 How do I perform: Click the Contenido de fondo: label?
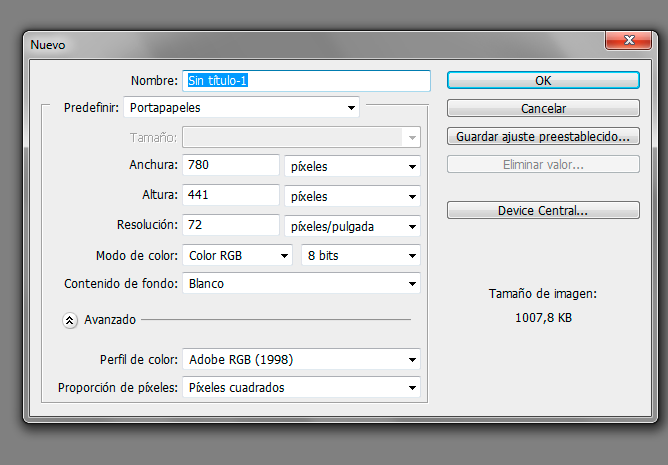pyautogui.click(x=121, y=283)
